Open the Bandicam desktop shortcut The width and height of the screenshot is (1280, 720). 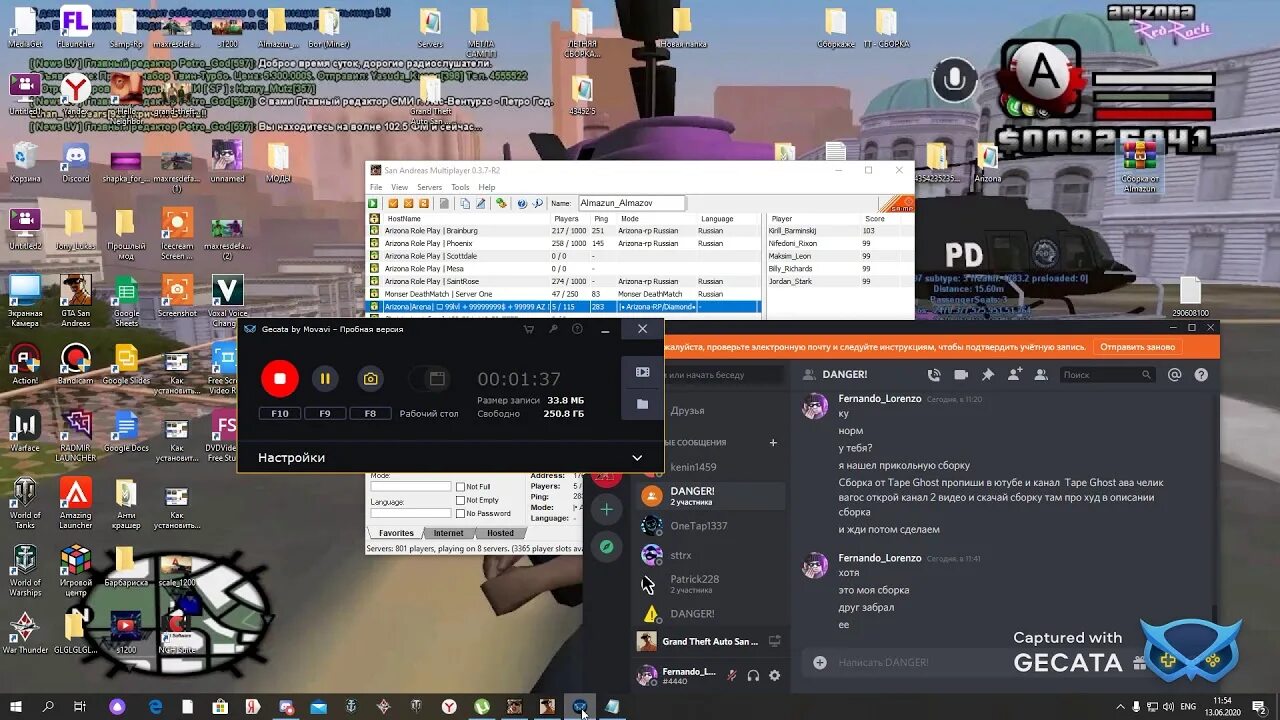tap(76, 365)
